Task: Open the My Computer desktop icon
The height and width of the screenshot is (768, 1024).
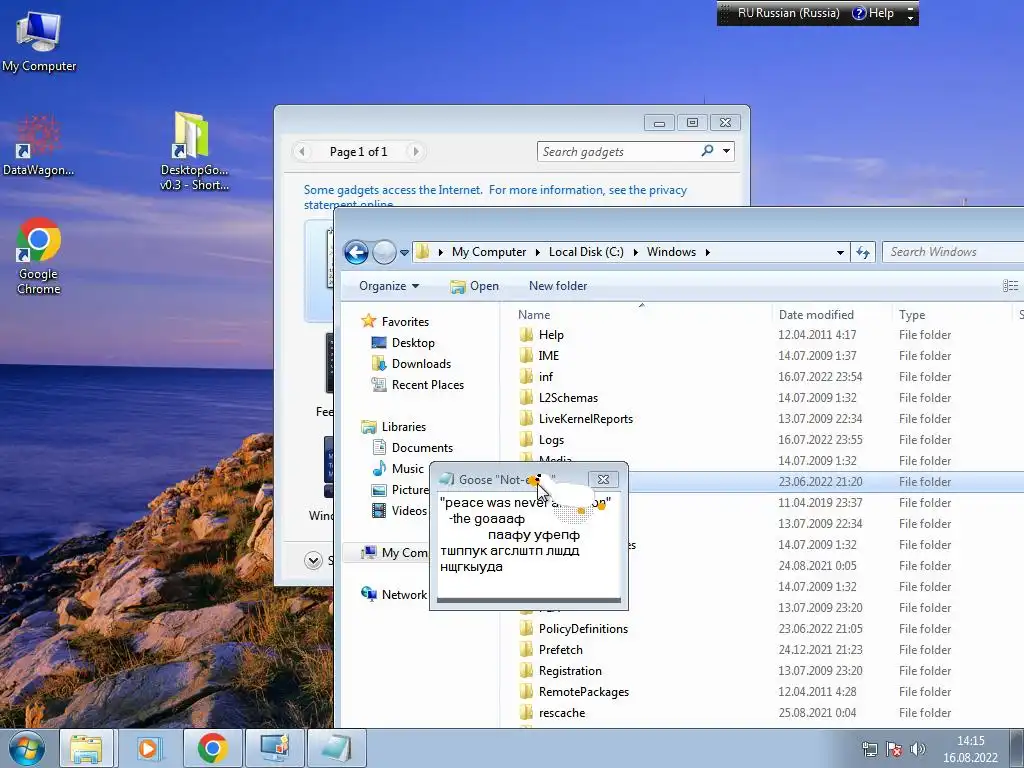Action: (x=39, y=40)
